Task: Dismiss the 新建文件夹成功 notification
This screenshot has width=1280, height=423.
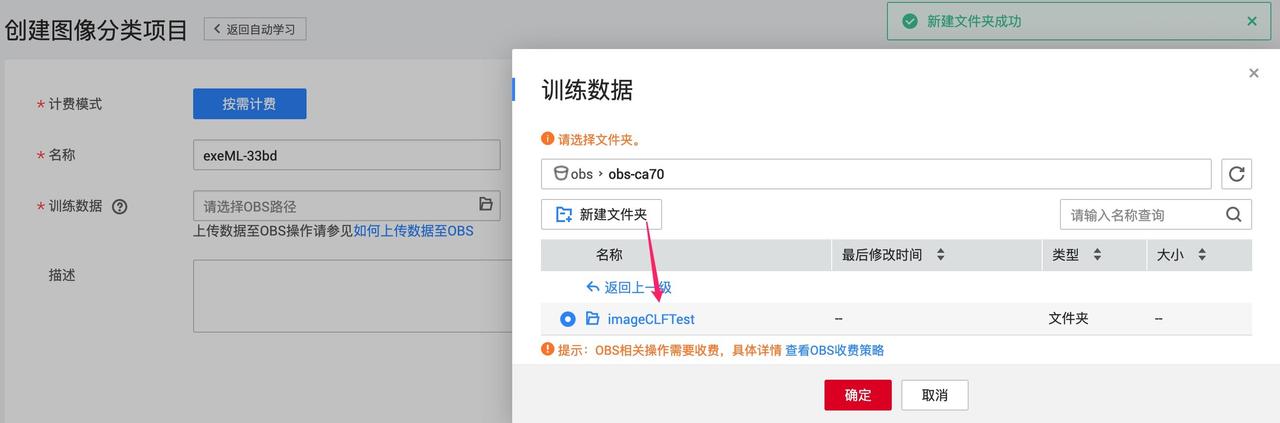Action: tap(1252, 21)
